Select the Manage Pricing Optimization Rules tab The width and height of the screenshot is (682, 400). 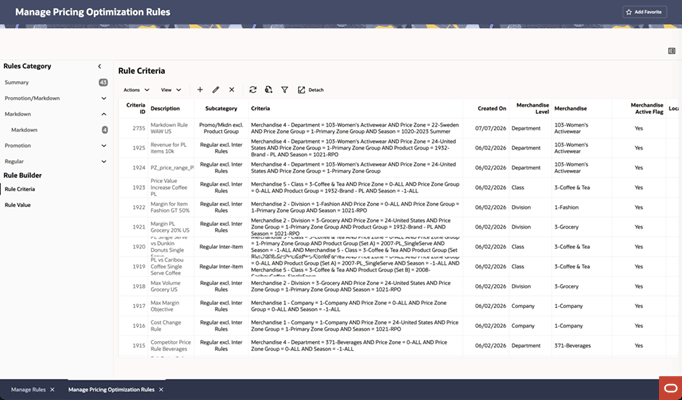coord(111,390)
